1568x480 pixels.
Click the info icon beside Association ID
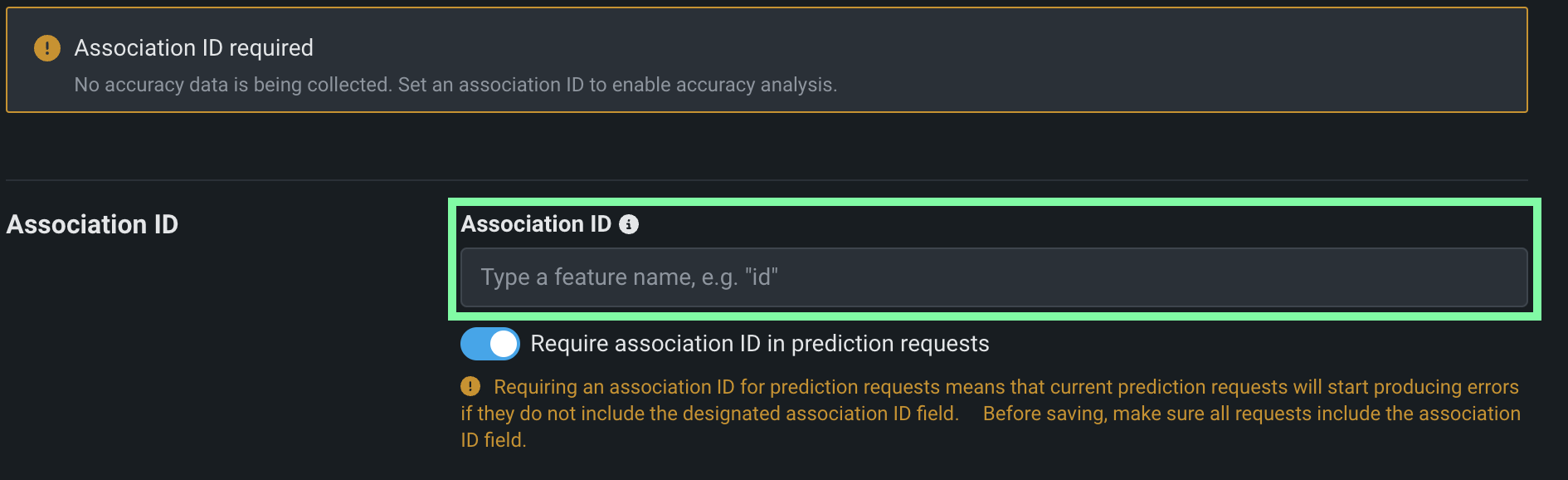click(629, 224)
